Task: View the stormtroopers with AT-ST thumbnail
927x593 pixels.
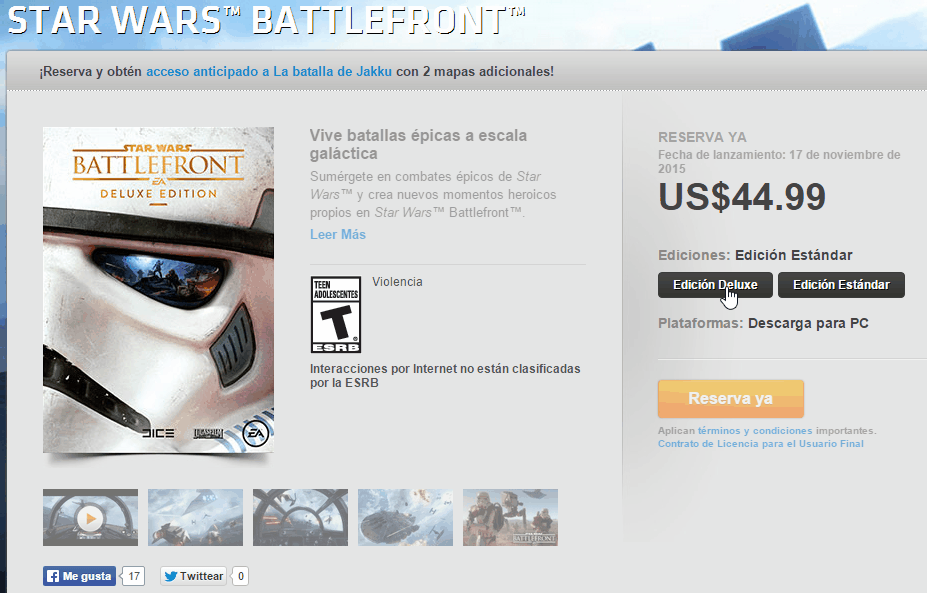Action: tap(510, 517)
